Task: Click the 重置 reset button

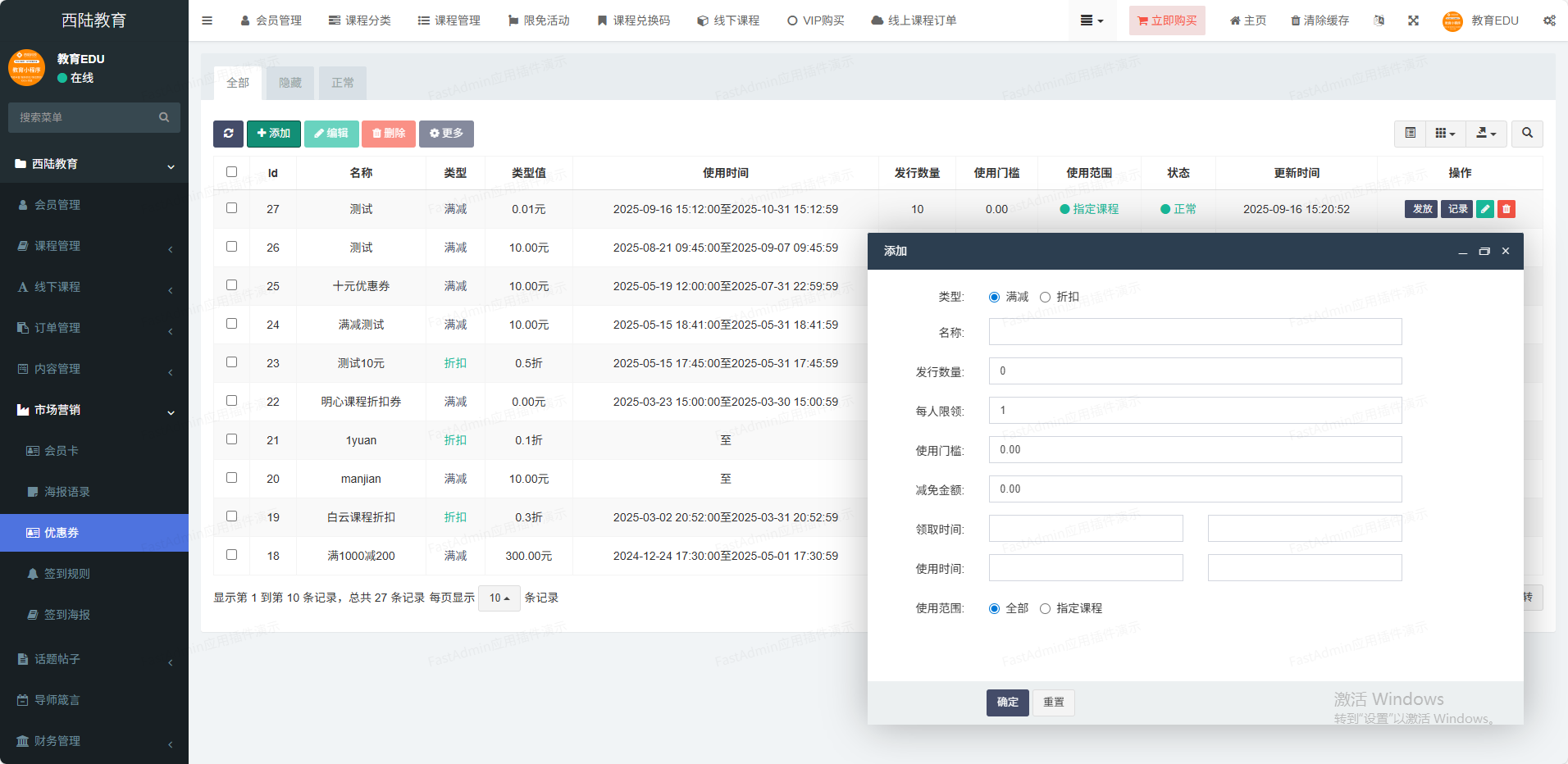Action: pos(1053,703)
